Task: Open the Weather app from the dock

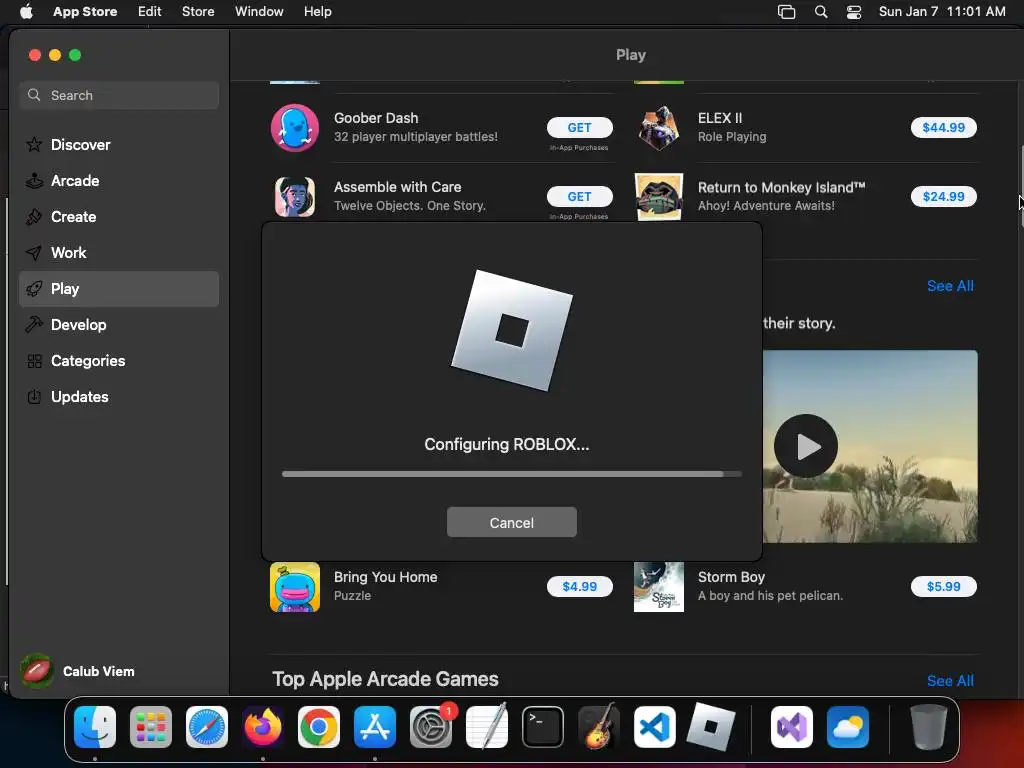Action: 848,727
